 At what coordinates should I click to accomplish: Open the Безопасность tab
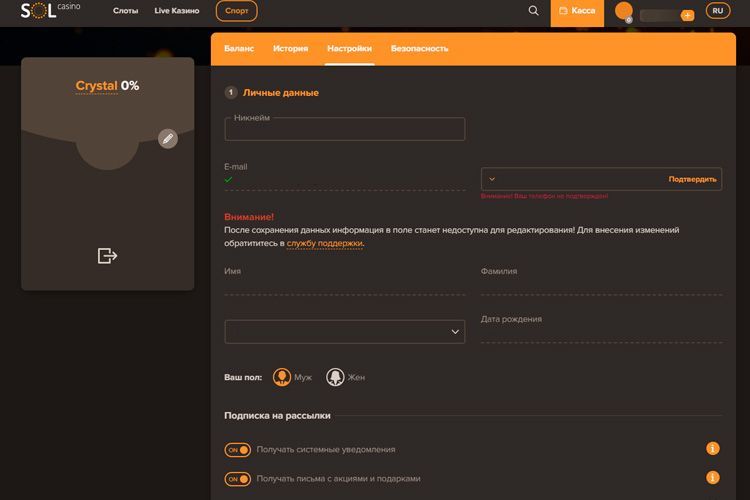click(419, 48)
